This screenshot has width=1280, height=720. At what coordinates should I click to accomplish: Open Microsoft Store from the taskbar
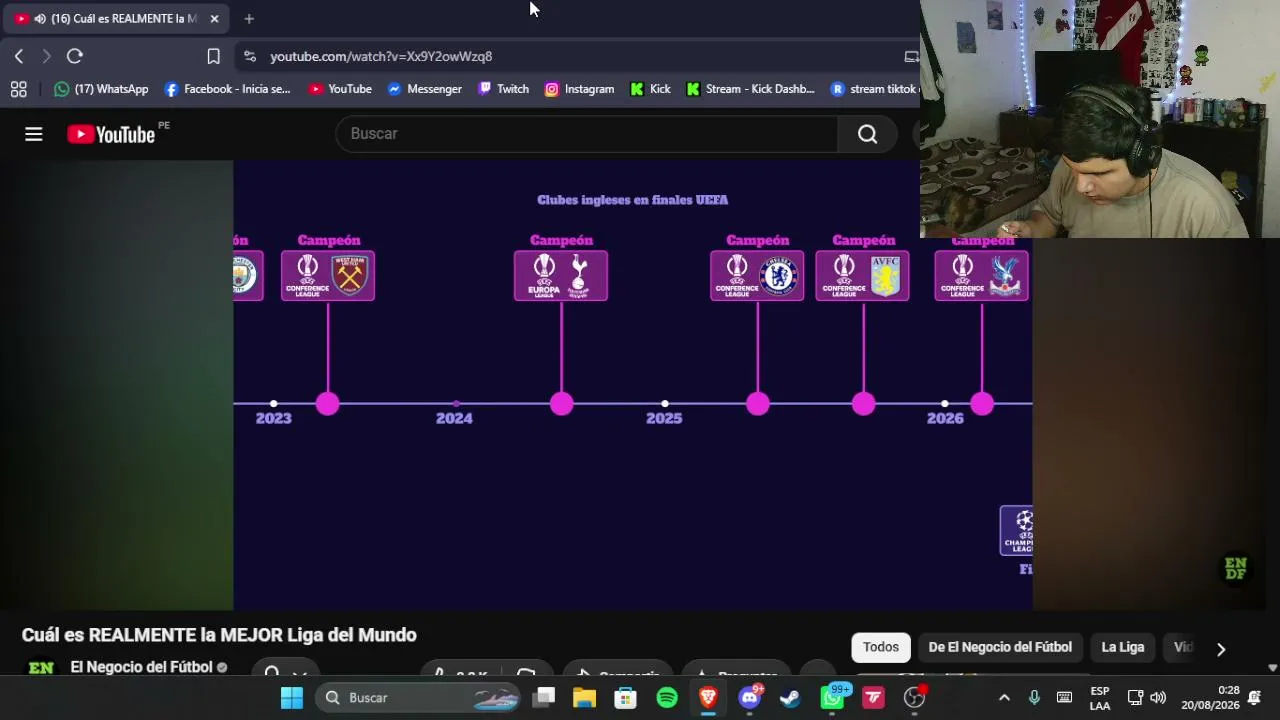click(626, 698)
